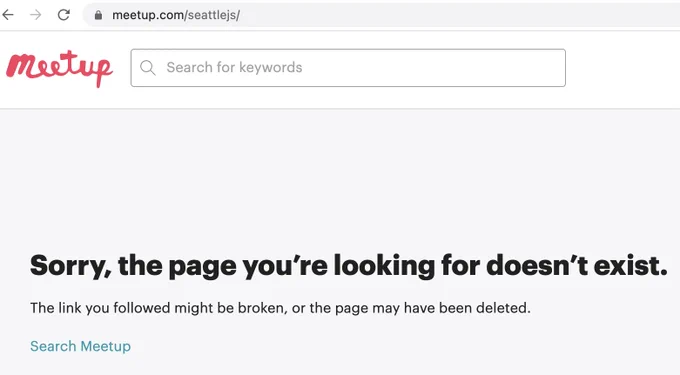The width and height of the screenshot is (680, 375).
Task: View site security via the padlock icon
Action: 98,15
